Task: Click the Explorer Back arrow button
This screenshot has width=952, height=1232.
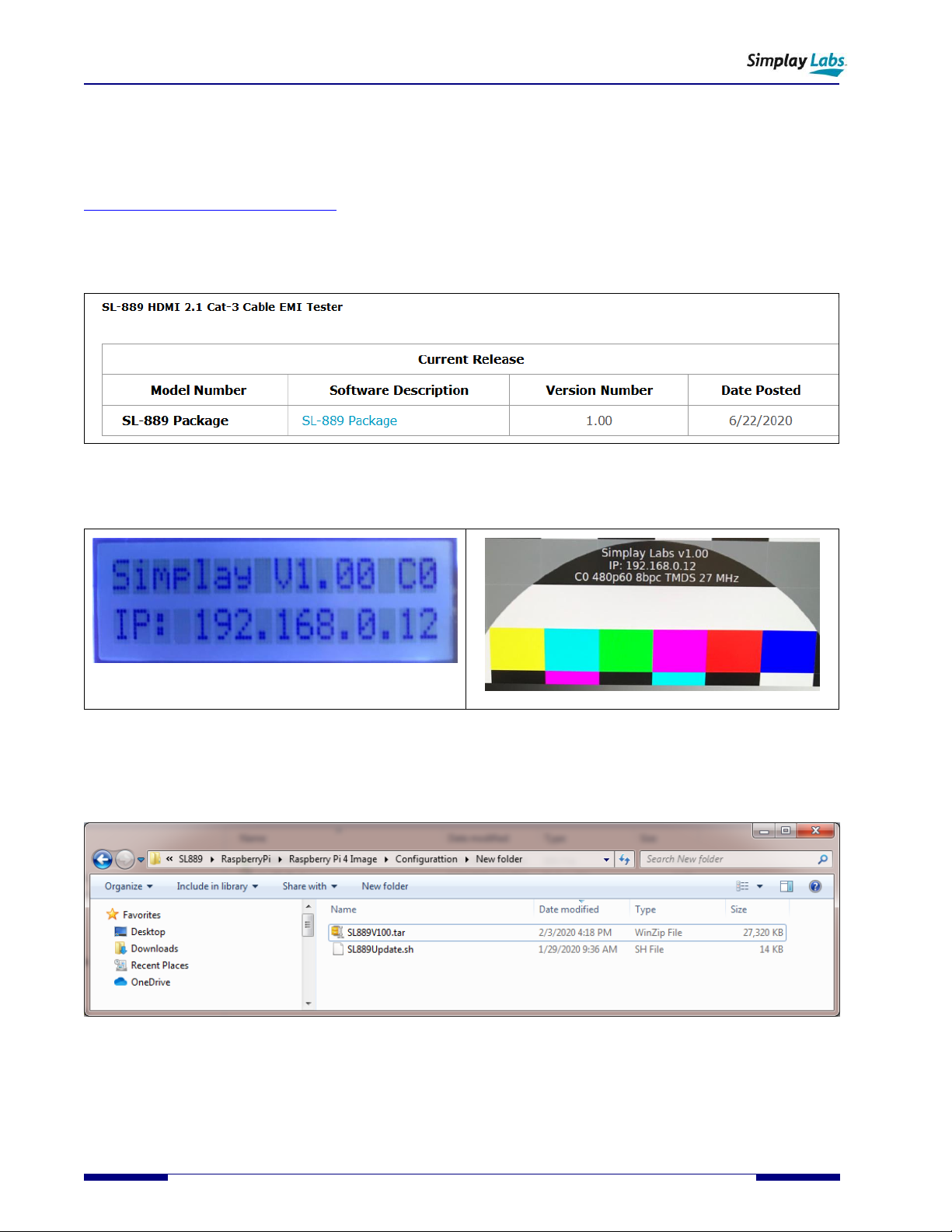Action: 102,859
